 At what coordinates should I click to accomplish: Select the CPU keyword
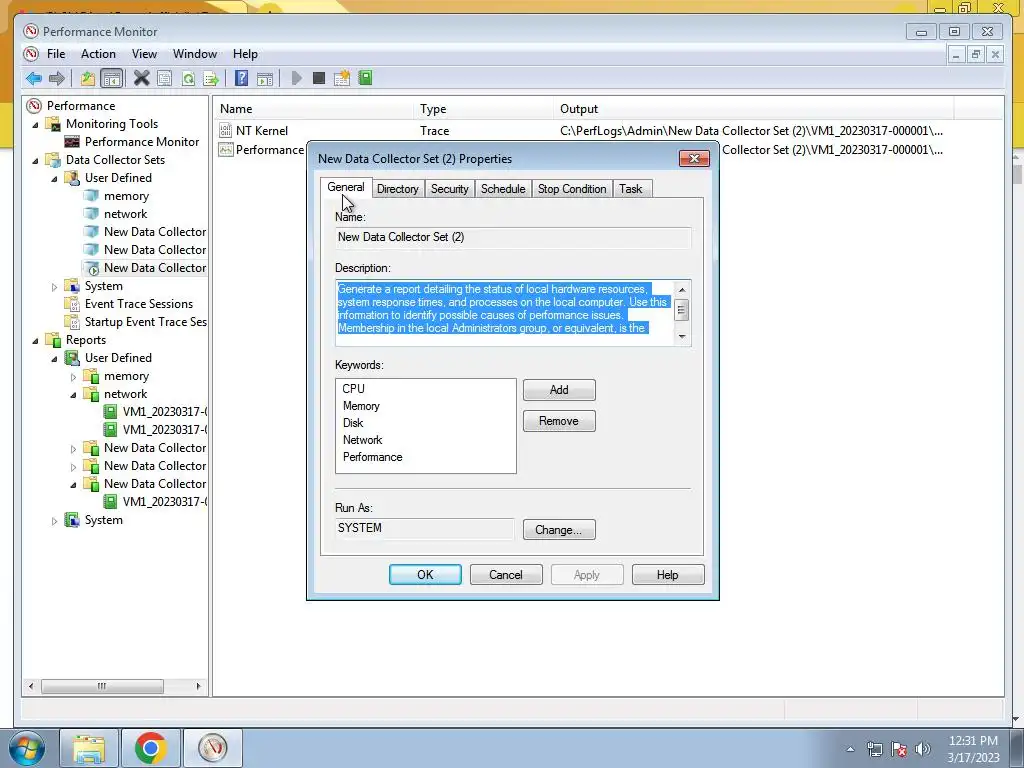[353, 389]
